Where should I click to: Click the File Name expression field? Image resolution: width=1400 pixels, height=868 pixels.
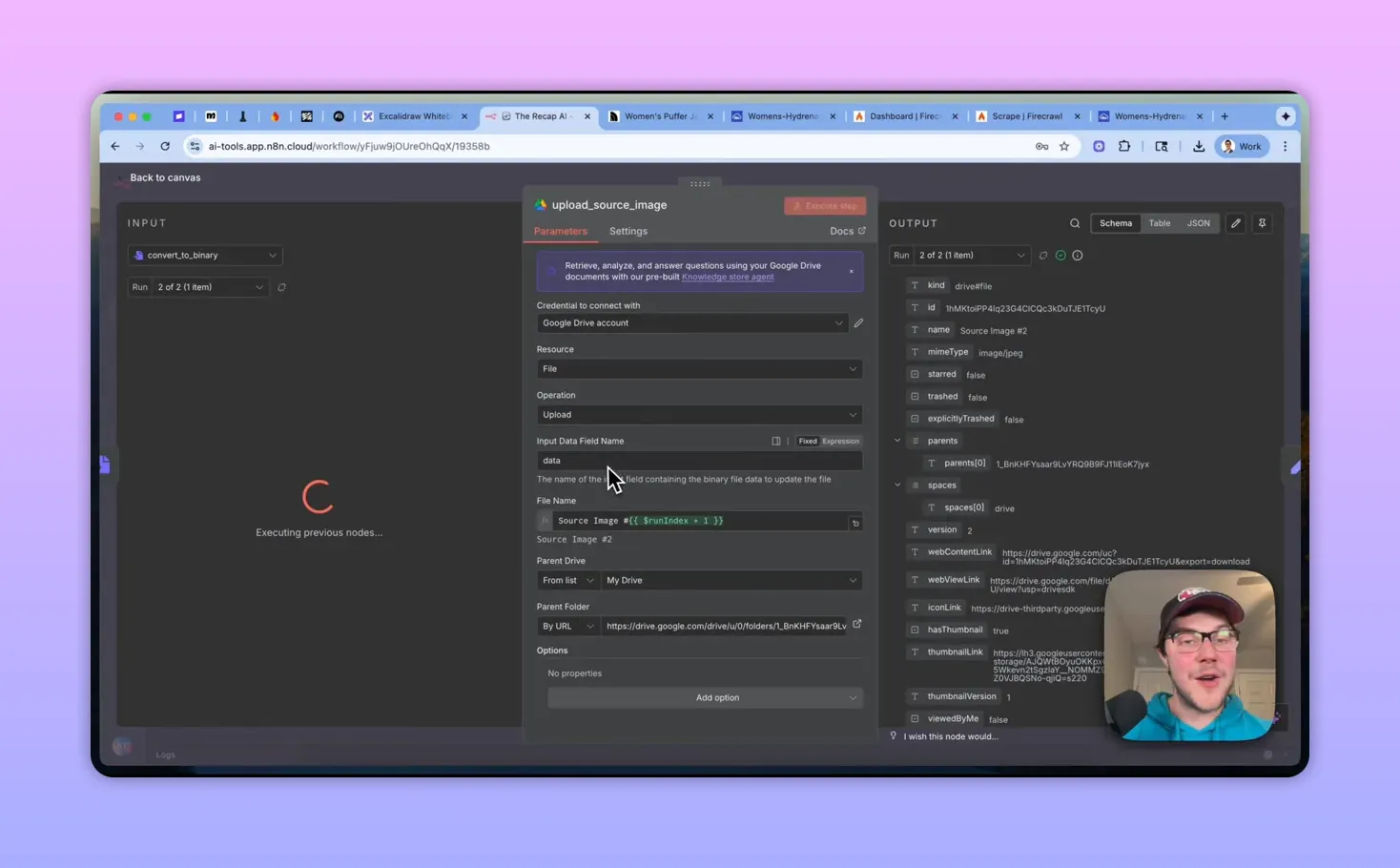click(701, 521)
